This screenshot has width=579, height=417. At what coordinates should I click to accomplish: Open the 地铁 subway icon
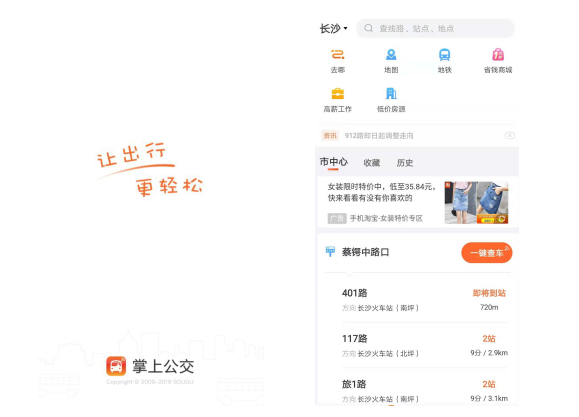(445, 55)
